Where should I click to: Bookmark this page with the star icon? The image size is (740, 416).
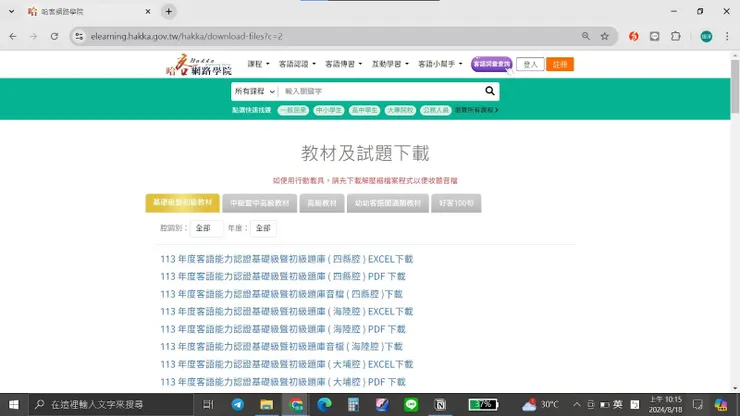pos(605,36)
